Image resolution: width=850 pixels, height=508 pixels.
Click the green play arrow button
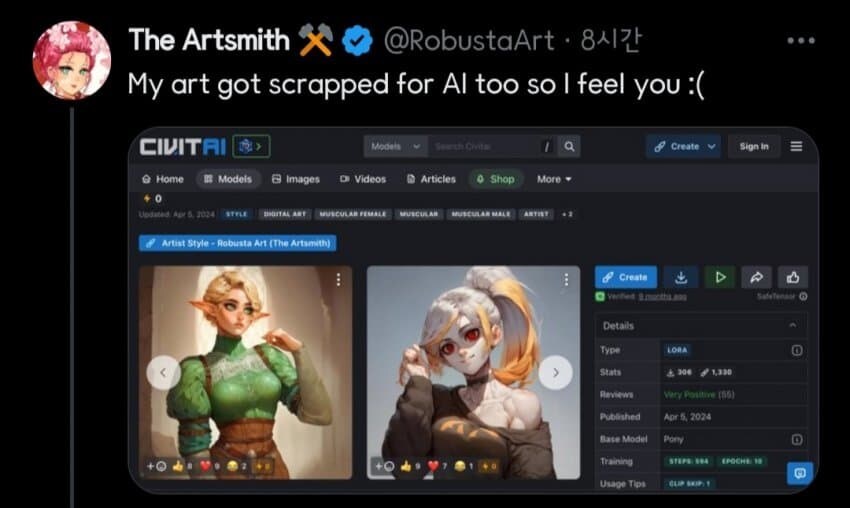pyautogui.click(x=720, y=277)
